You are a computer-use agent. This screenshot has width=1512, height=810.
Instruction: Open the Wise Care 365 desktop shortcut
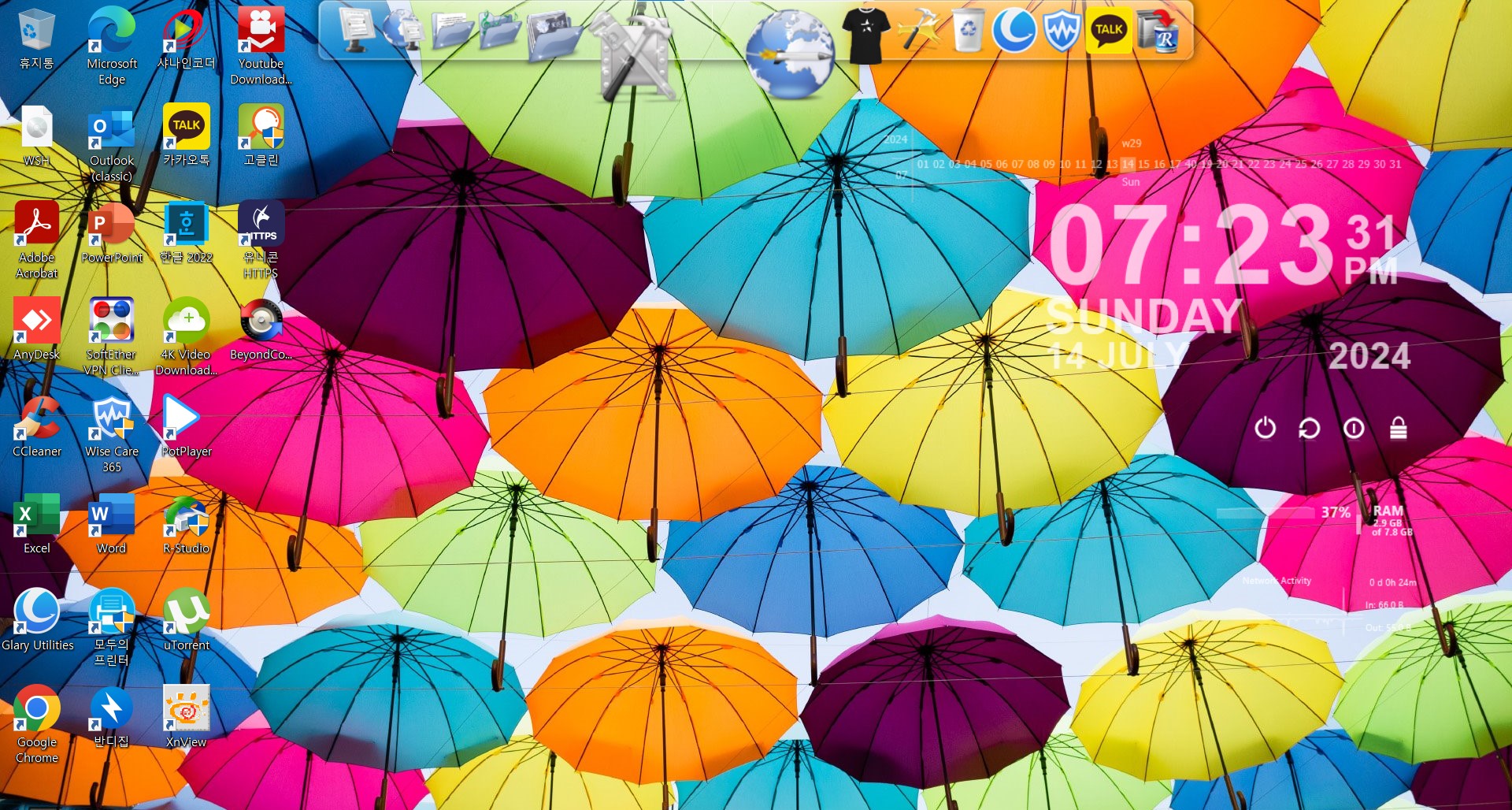[112, 434]
